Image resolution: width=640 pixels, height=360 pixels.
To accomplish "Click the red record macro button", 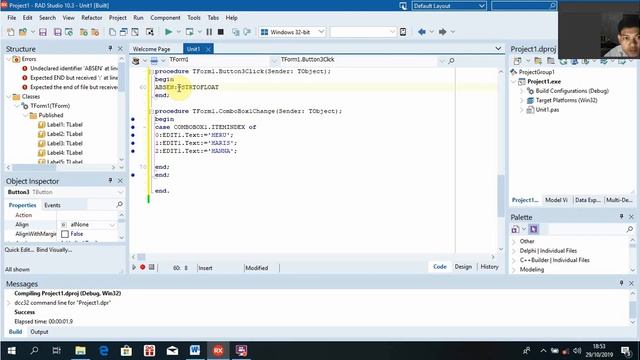I will point(142,267).
